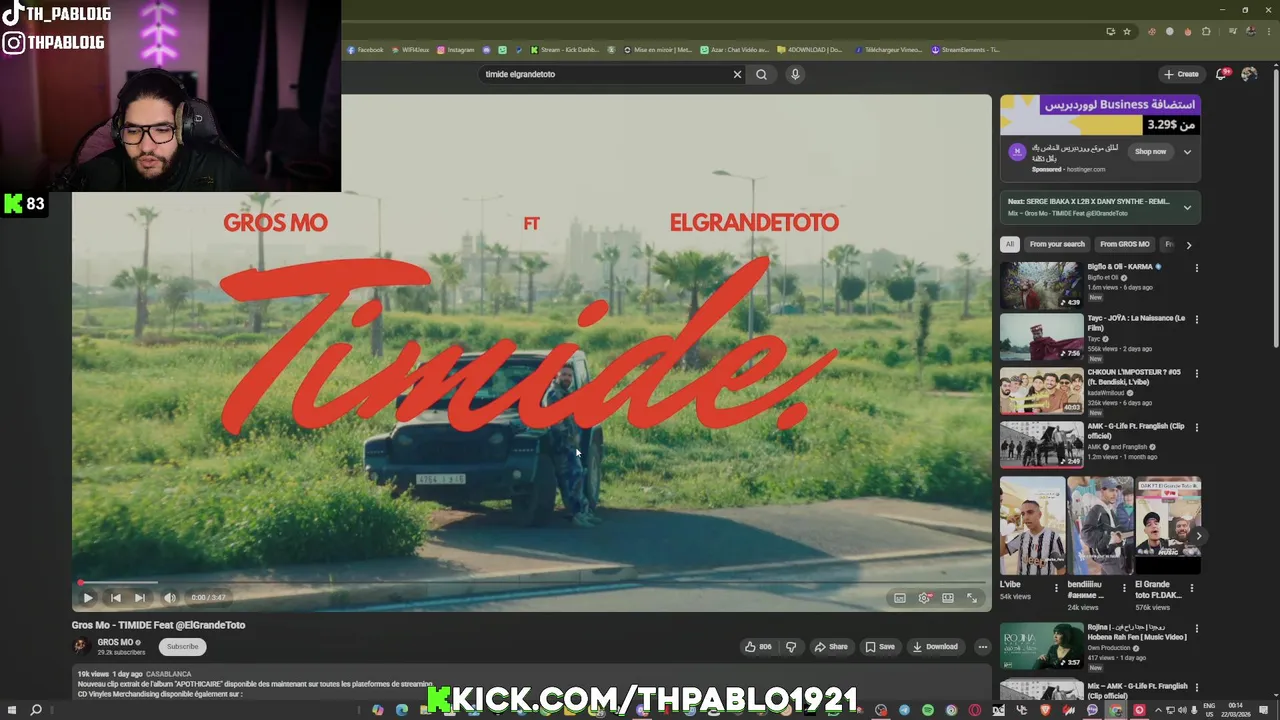The width and height of the screenshot is (1280, 720).
Task: Exit fullscreen on the video player
Action: coord(972,598)
